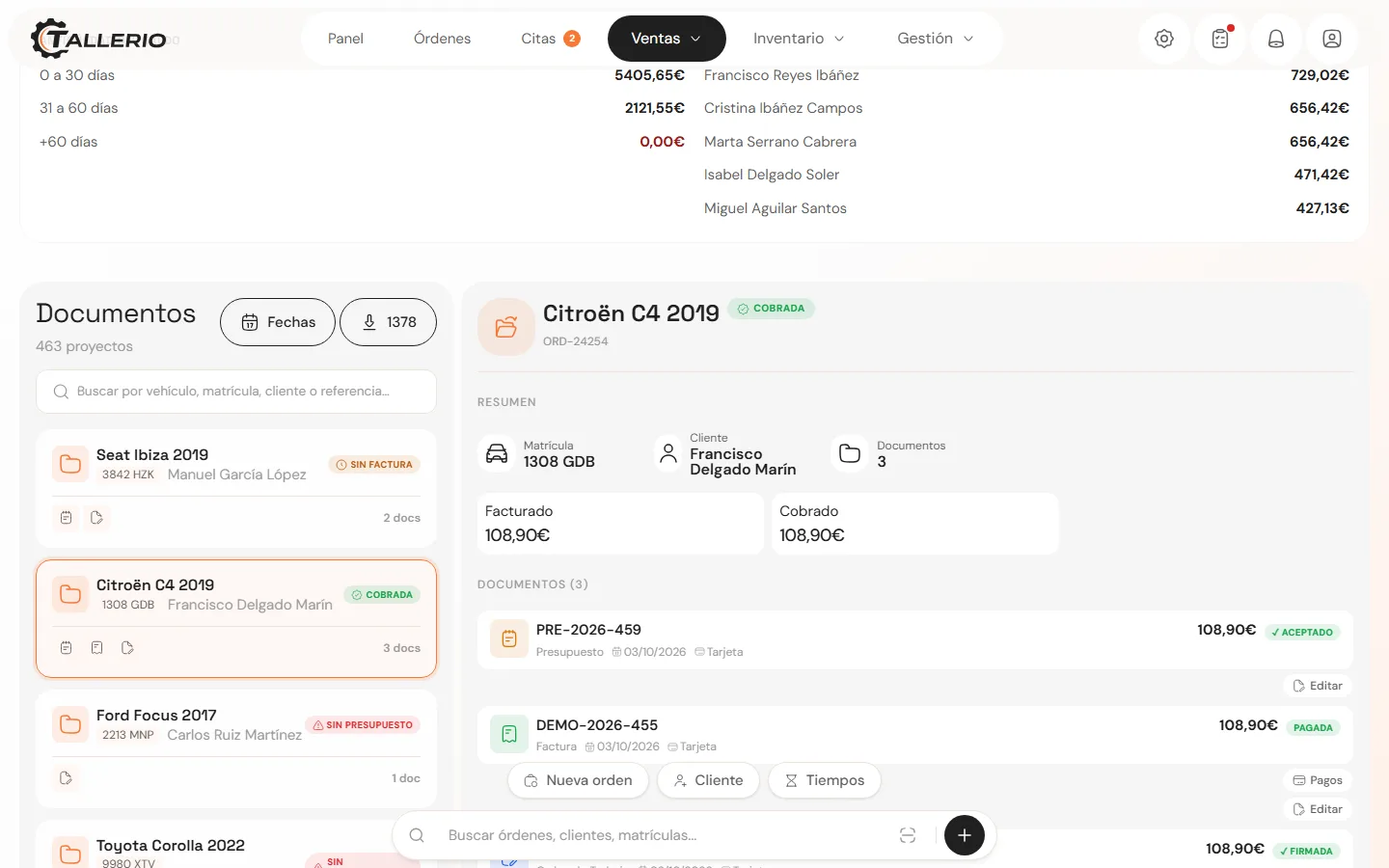Click the Tiempos button
The width and height of the screenshot is (1389, 868).
coord(825,780)
